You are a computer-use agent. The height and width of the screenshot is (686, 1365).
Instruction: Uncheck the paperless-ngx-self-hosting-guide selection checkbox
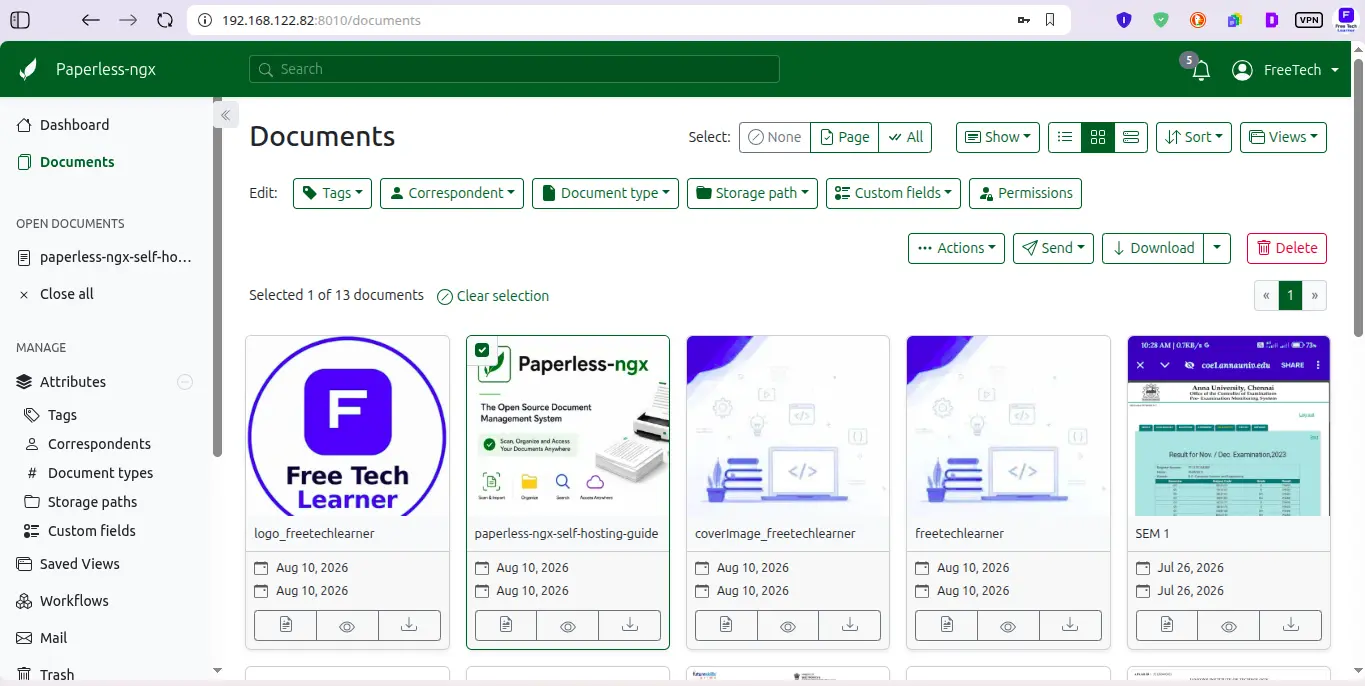tap(482, 350)
